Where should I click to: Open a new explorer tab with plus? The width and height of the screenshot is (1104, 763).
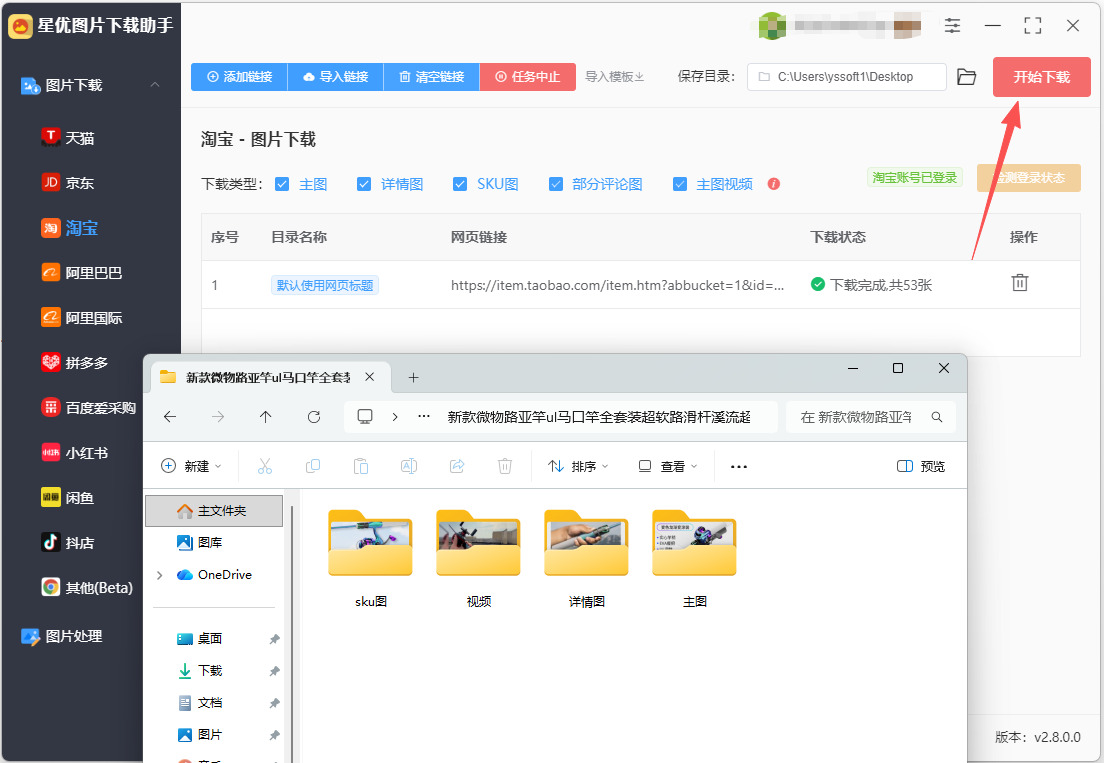click(x=413, y=377)
